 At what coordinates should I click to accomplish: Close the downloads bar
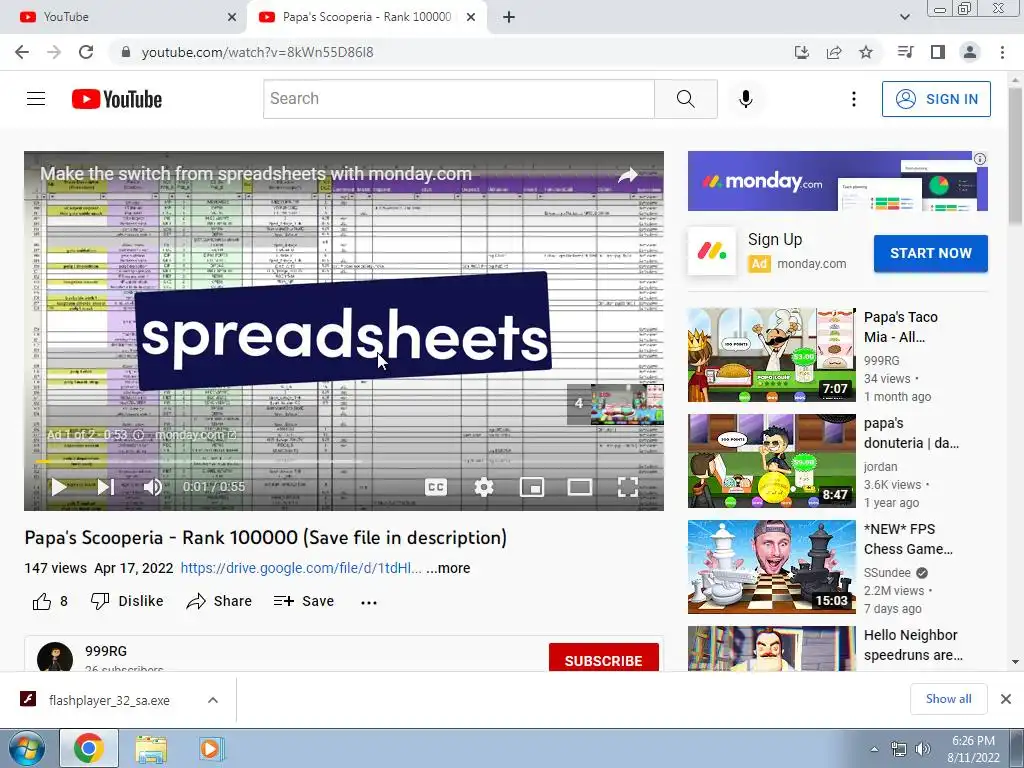pyautogui.click(x=1006, y=699)
